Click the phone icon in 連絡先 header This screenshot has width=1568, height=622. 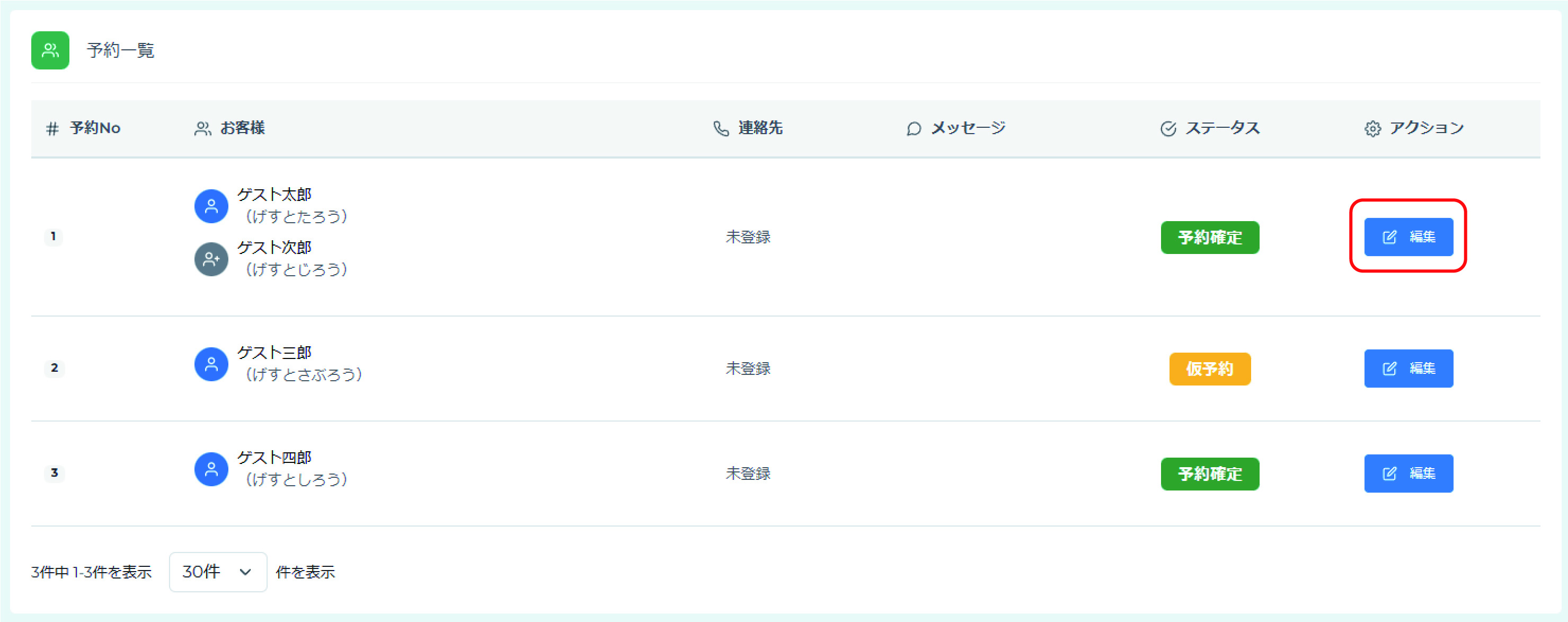coord(721,128)
